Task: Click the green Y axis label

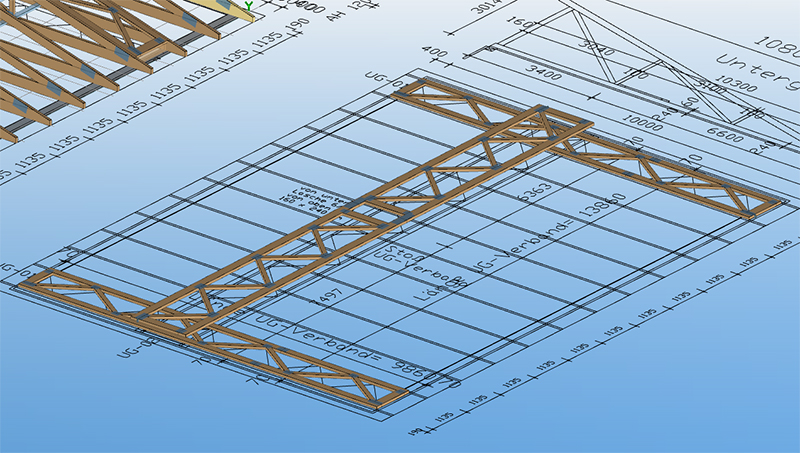Action: point(247,4)
